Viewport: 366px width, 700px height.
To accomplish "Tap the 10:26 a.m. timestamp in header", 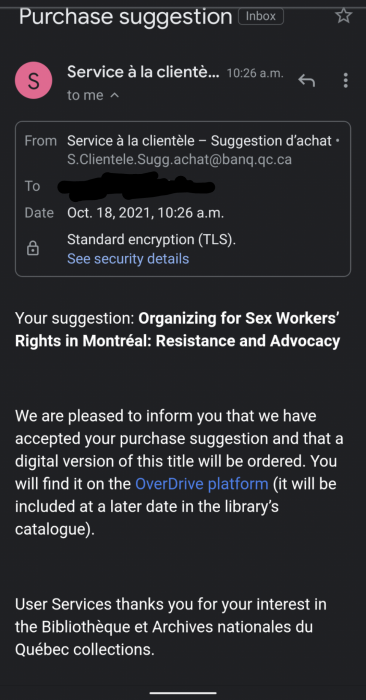I will pyautogui.click(x=255, y=73).
